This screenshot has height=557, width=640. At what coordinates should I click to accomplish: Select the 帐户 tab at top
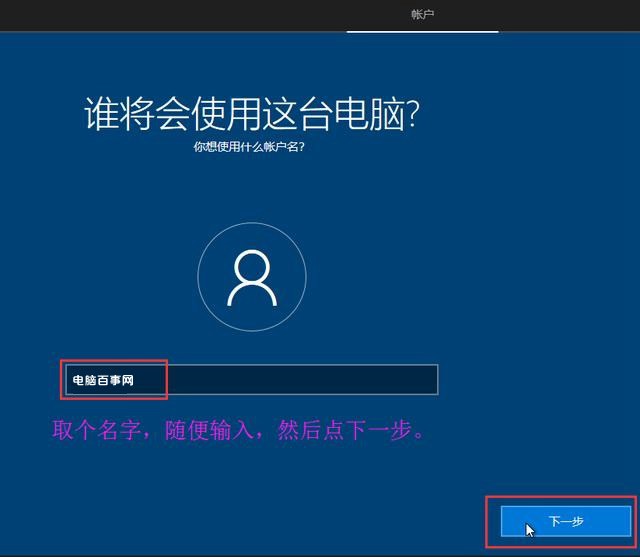click(x=422, y=14)
